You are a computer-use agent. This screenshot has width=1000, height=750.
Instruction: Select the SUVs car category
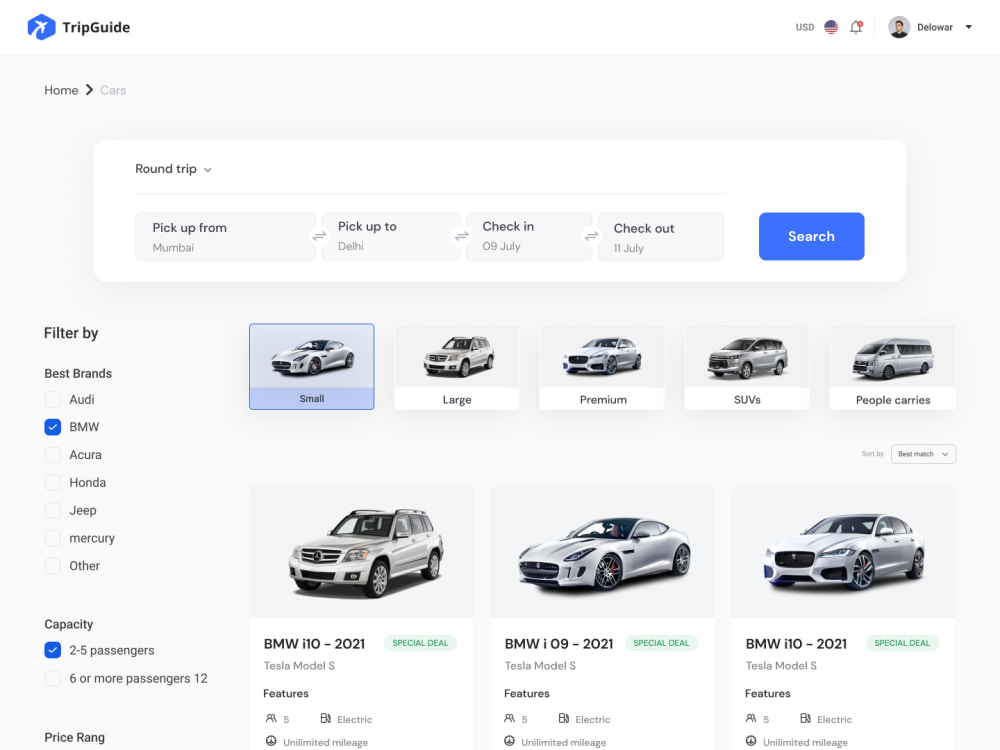tap(747, 367)
